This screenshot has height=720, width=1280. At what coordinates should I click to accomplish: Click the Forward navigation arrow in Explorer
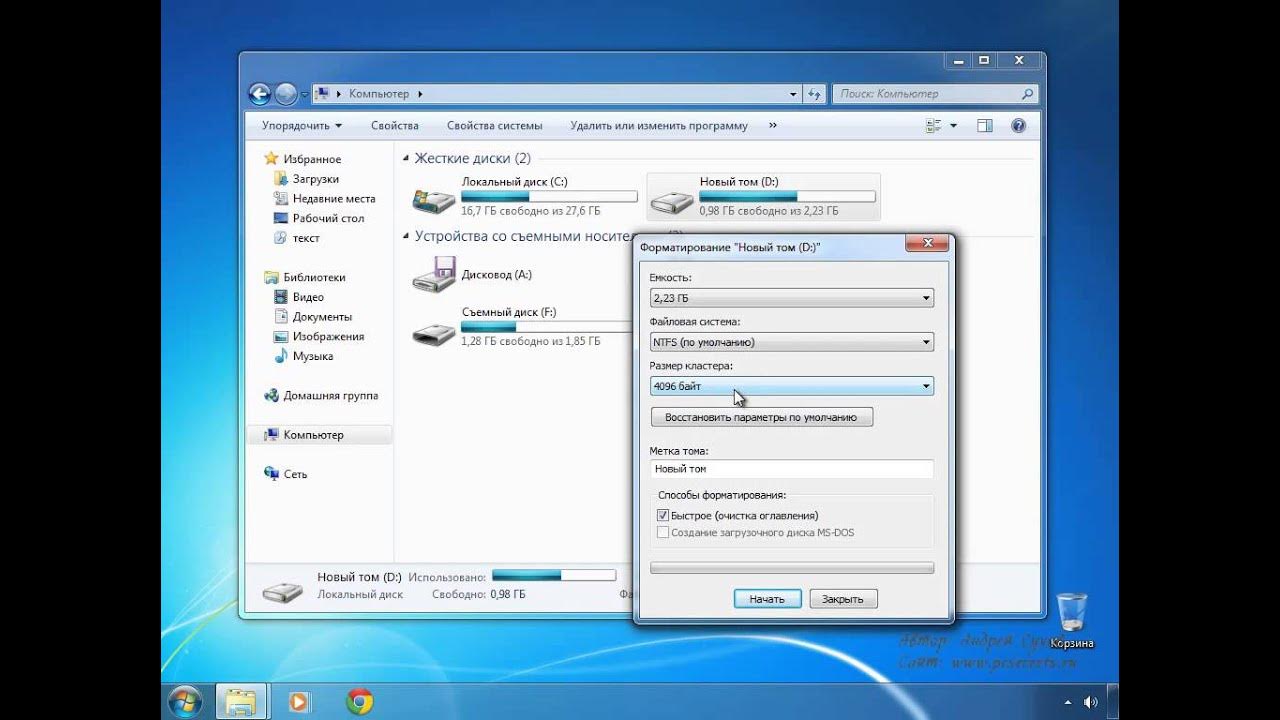tap(286, 94)
